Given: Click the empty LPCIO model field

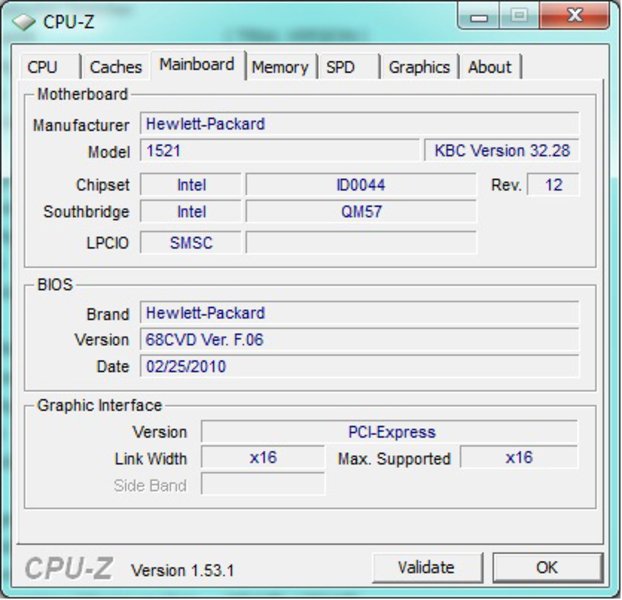Looking at the screenshot, I should point(361,242).
